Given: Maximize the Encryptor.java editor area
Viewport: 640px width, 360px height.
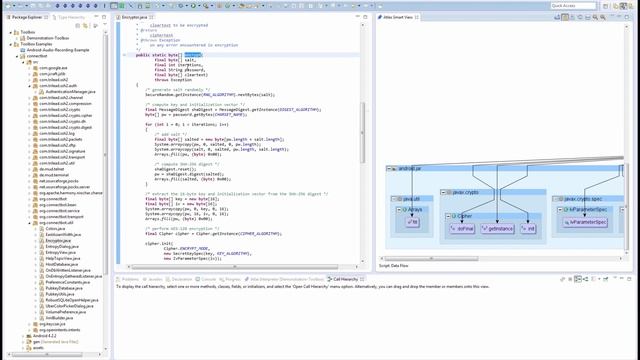Looking at the screenshot, I should (365, 17).
